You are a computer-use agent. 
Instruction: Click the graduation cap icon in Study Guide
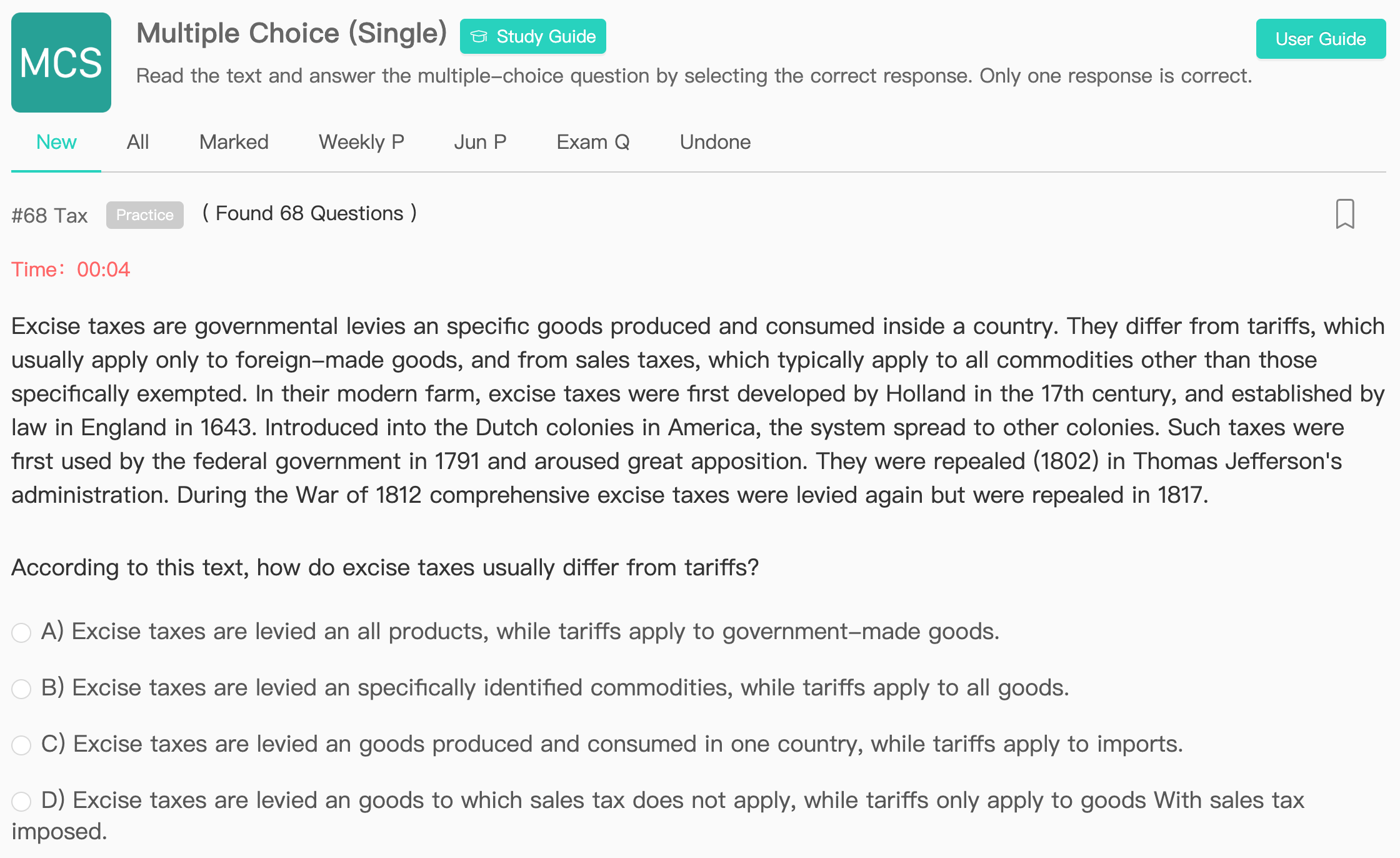(479, 36)
